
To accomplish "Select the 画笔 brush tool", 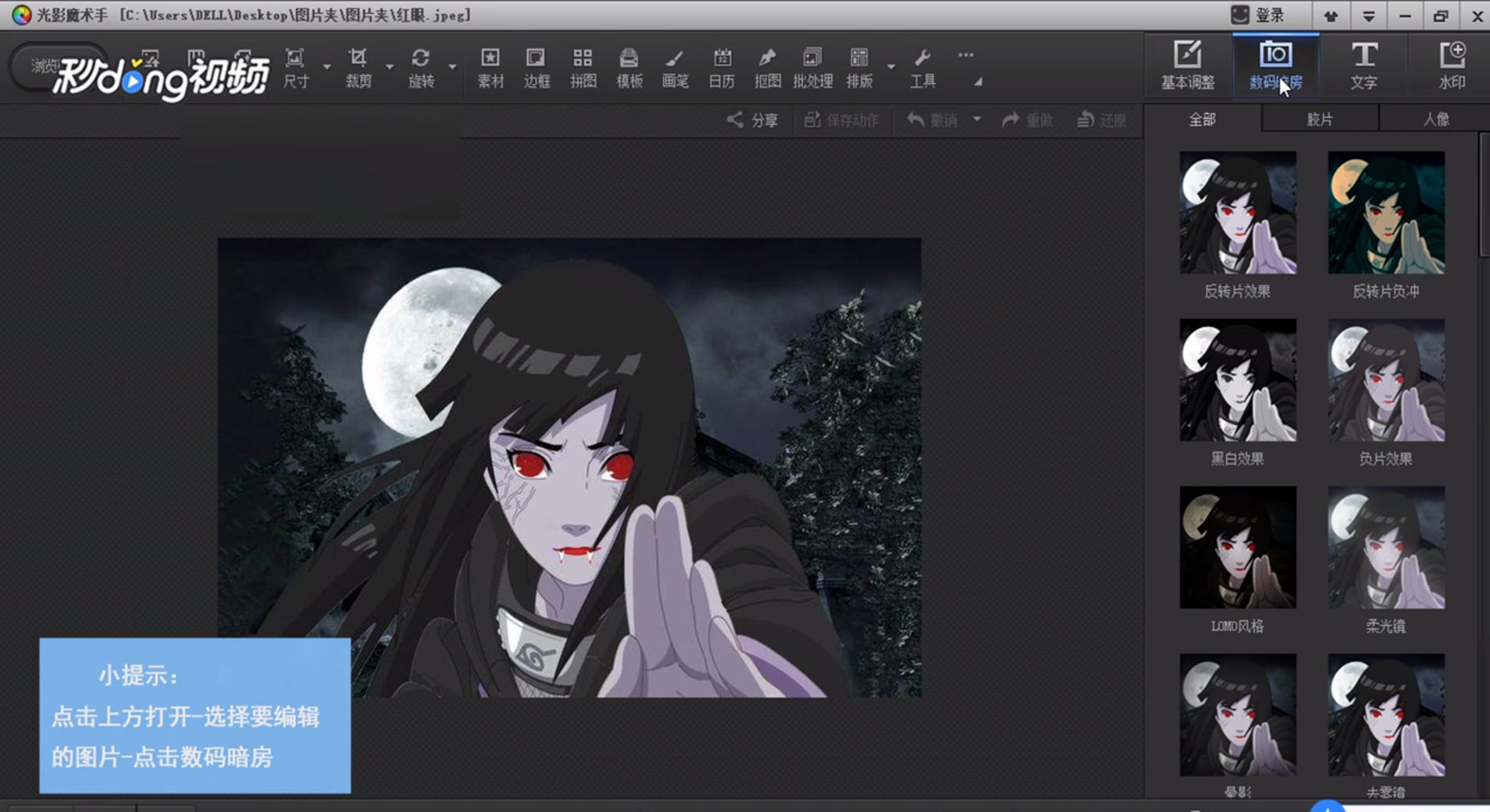I will (675, 68).
